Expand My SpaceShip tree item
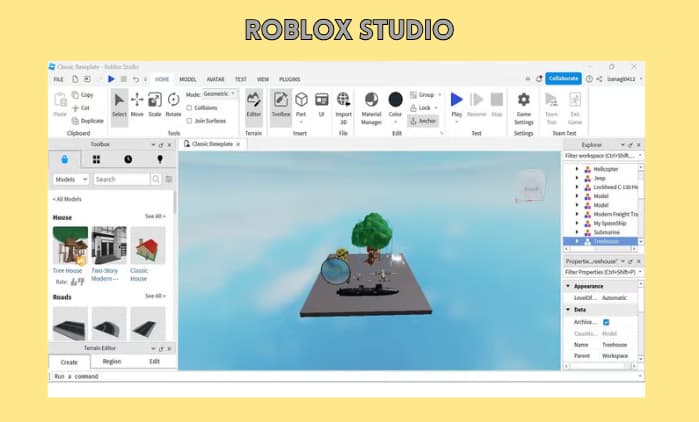 click(577, 223)
